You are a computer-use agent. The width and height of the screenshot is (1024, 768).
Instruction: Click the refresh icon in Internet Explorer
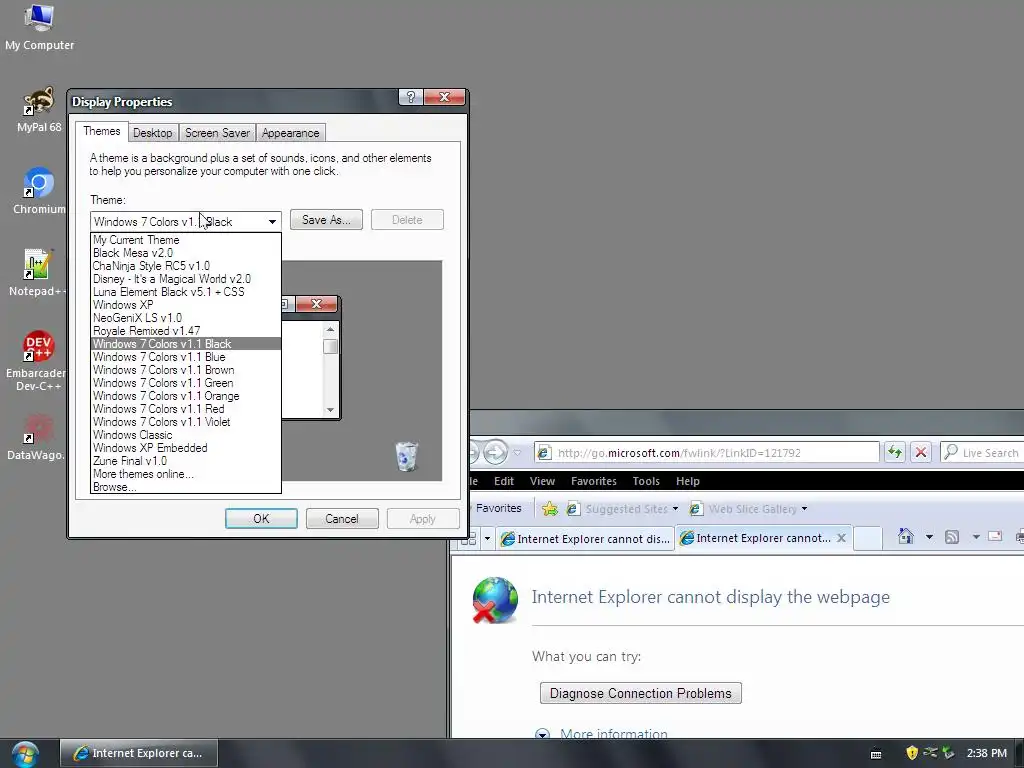(x=895, y=452)
